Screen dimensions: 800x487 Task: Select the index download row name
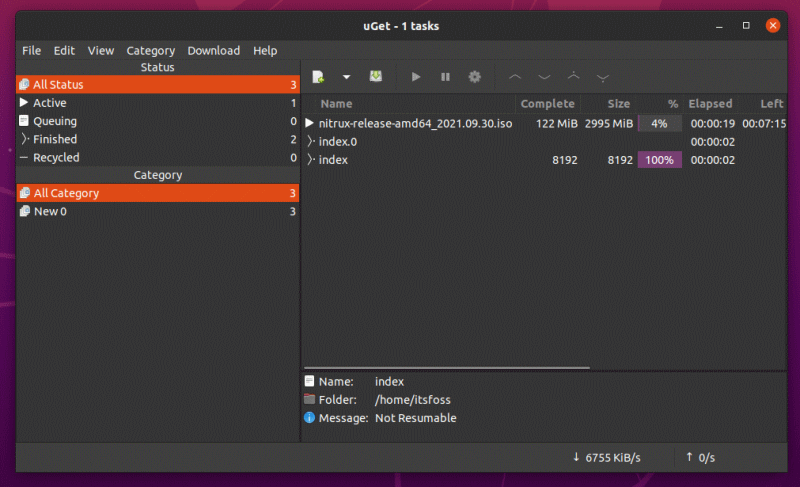pos(333,160)
